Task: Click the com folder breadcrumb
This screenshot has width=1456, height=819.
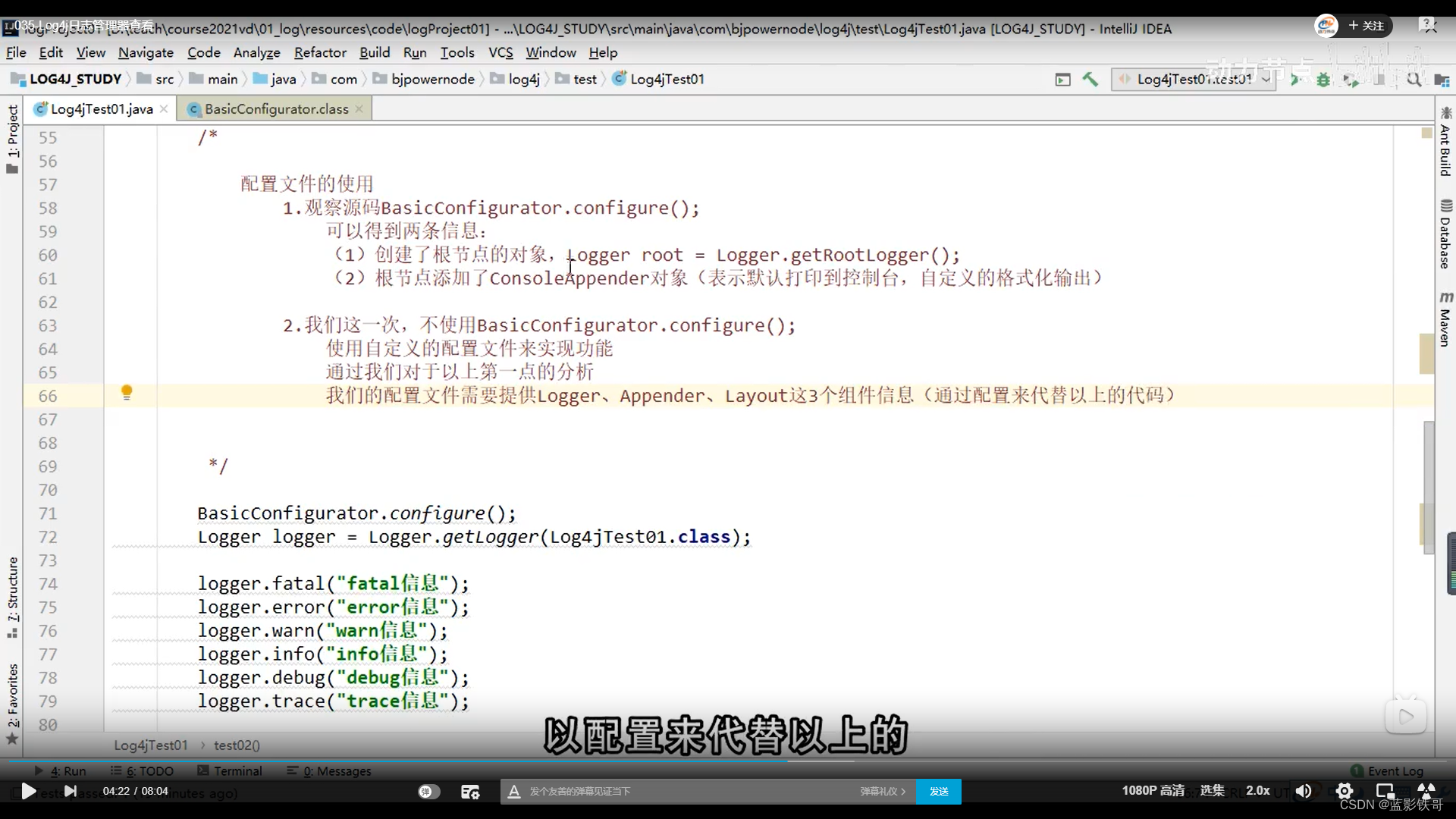Action: tap(334, 79)
